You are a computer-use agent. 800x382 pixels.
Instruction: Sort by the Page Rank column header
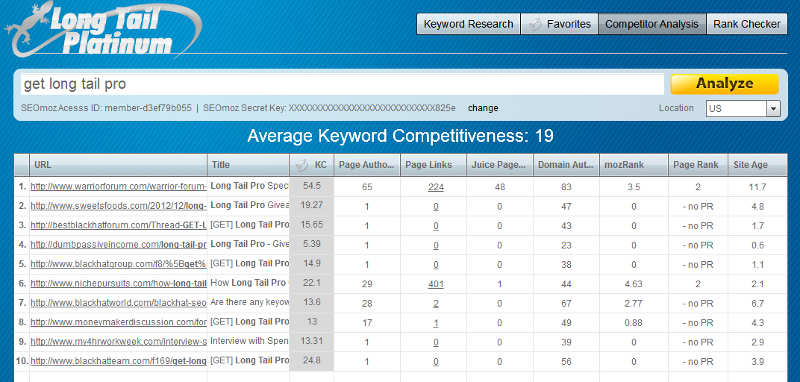coord(698,165)
